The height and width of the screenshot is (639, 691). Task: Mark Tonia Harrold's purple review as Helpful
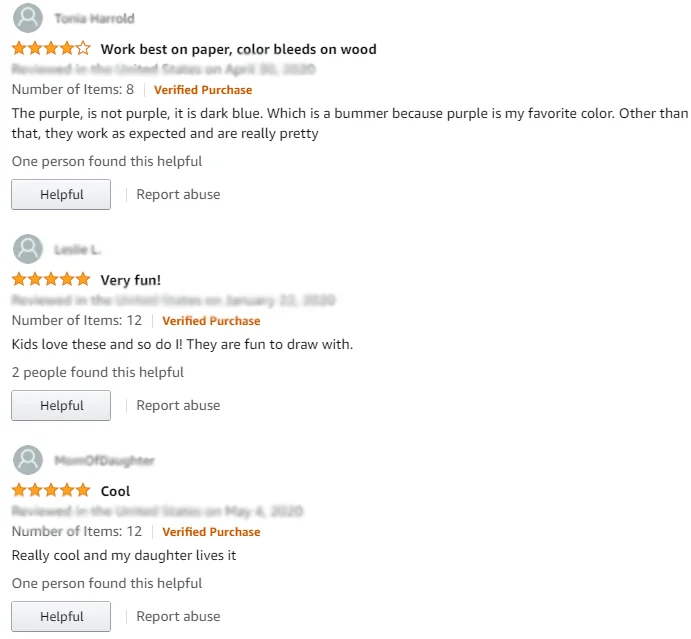click(x=61, y=195)
